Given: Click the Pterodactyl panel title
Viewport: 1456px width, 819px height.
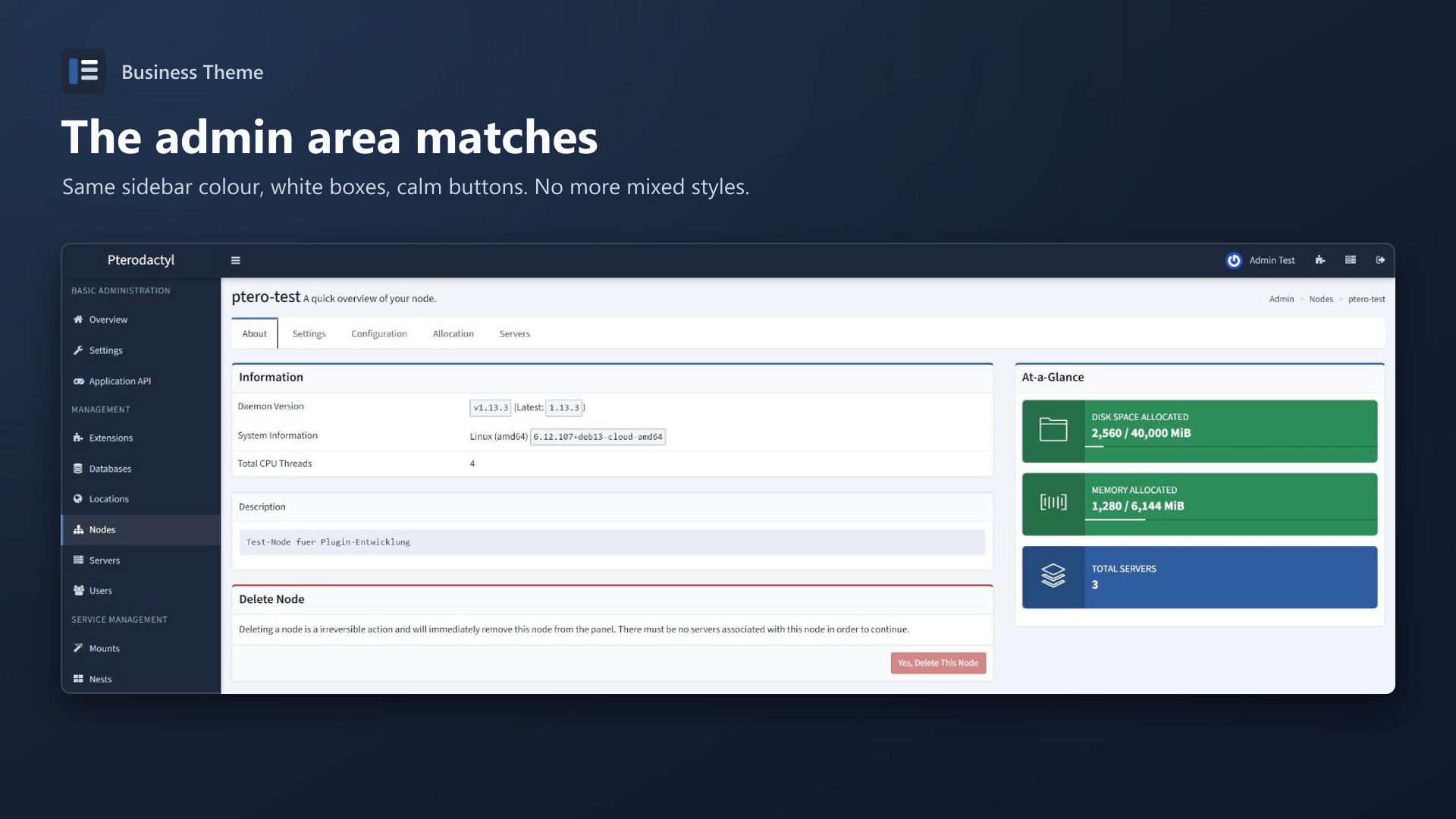Looking at the screenshot, I should pyautogui.click(x=141, y=260).
